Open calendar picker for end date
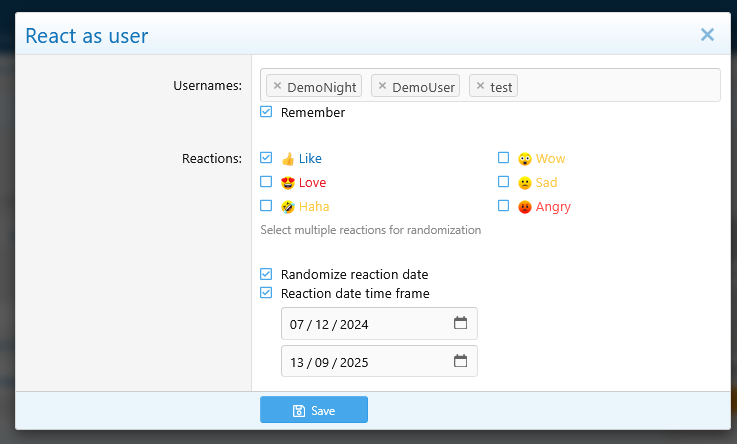 (460, 361)
